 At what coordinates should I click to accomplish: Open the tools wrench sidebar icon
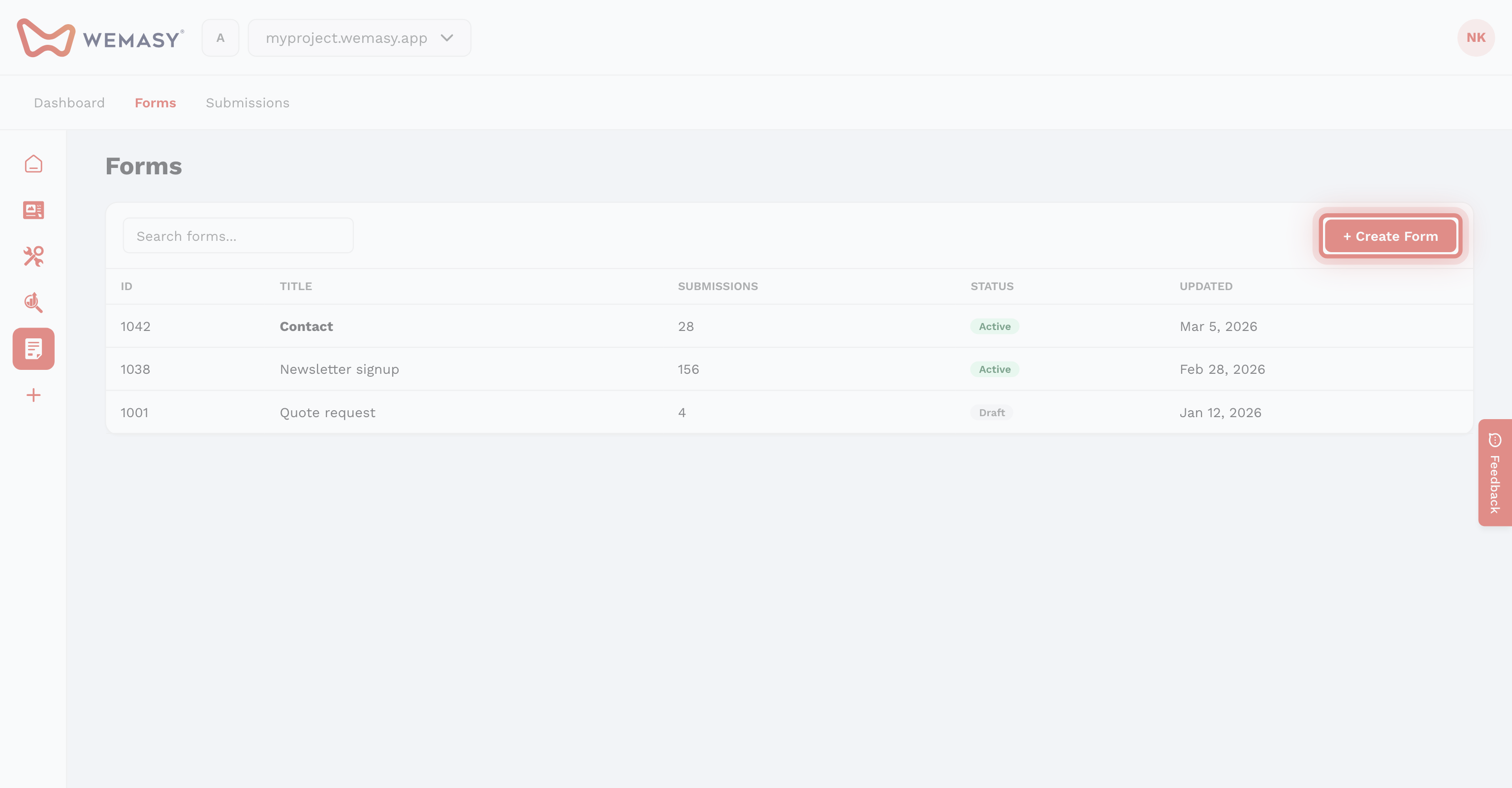[33, 256]
